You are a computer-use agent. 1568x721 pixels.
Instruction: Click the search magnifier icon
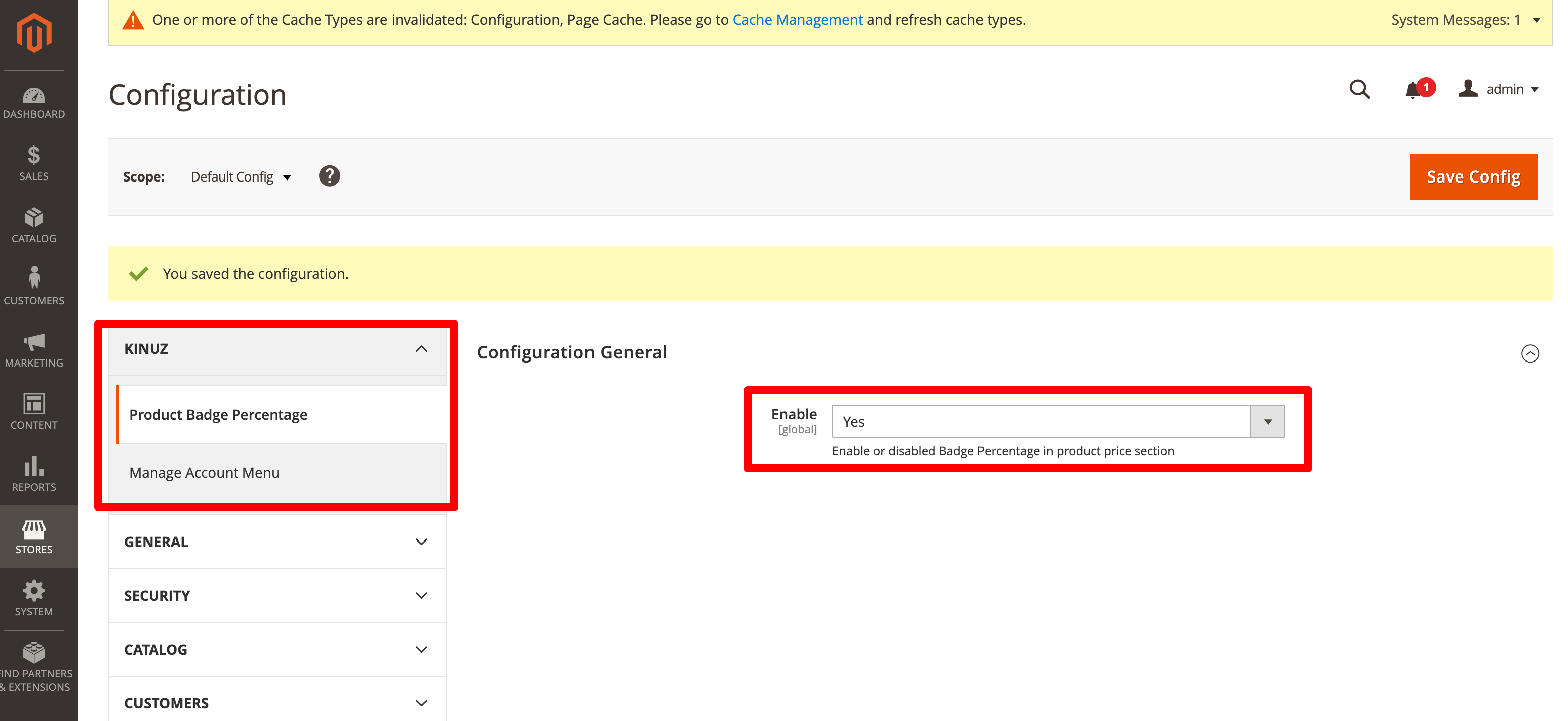click(1359, 90)
